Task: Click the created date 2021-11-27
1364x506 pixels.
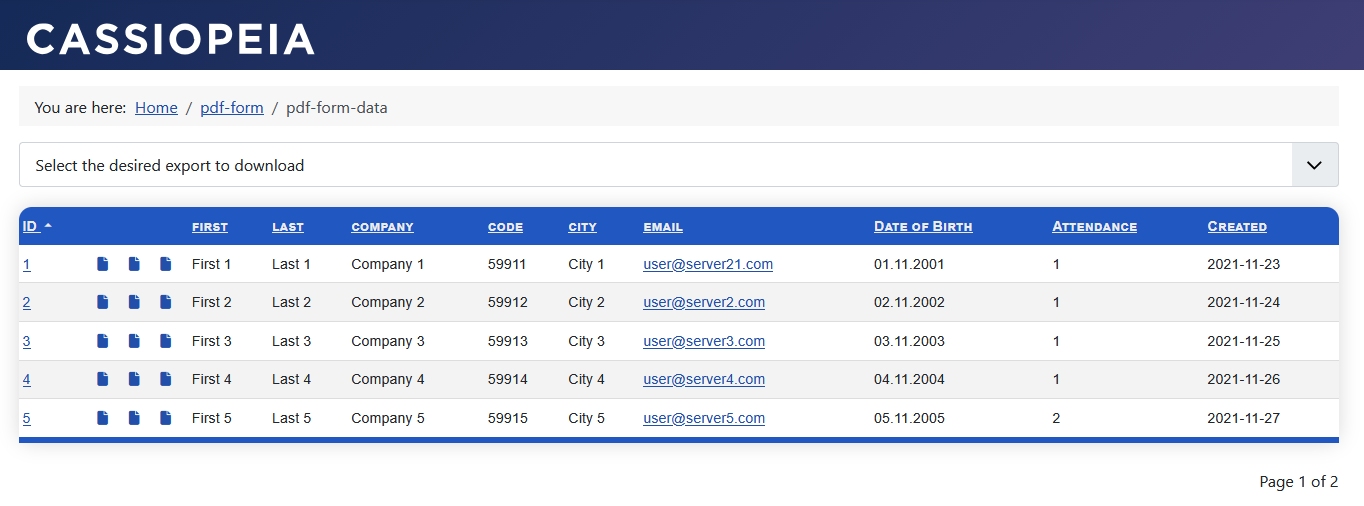Action: point(1243,418)
